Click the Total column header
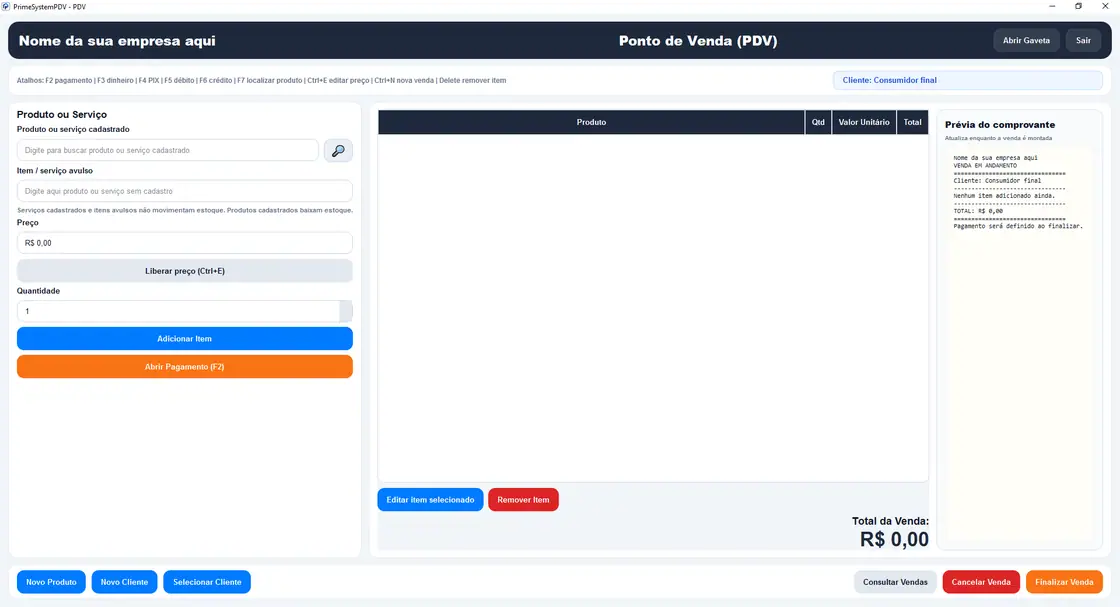1120x607 pixels. (x=912, y=122)
